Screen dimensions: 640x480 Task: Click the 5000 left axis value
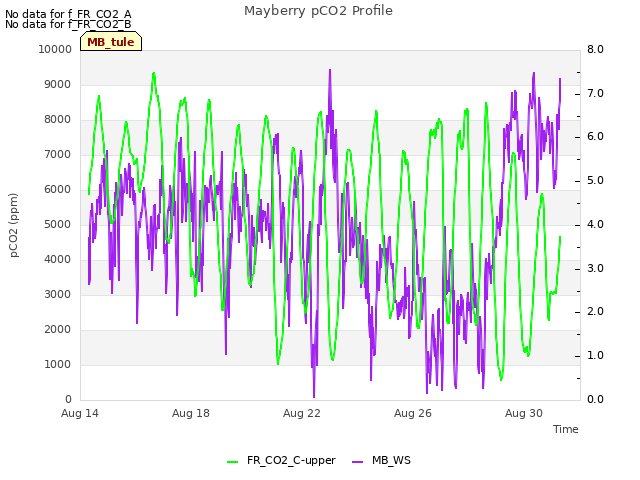pos(58,224)
